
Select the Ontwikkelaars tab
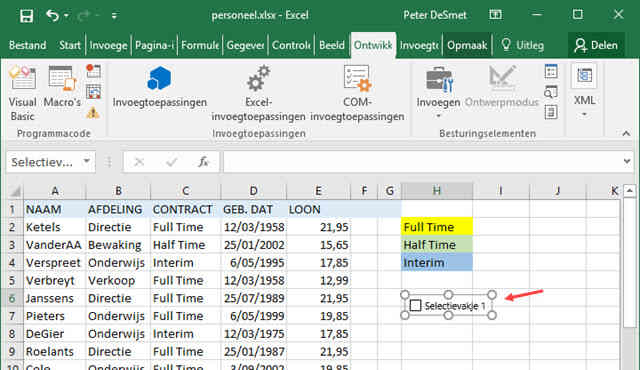pos(373,45)
